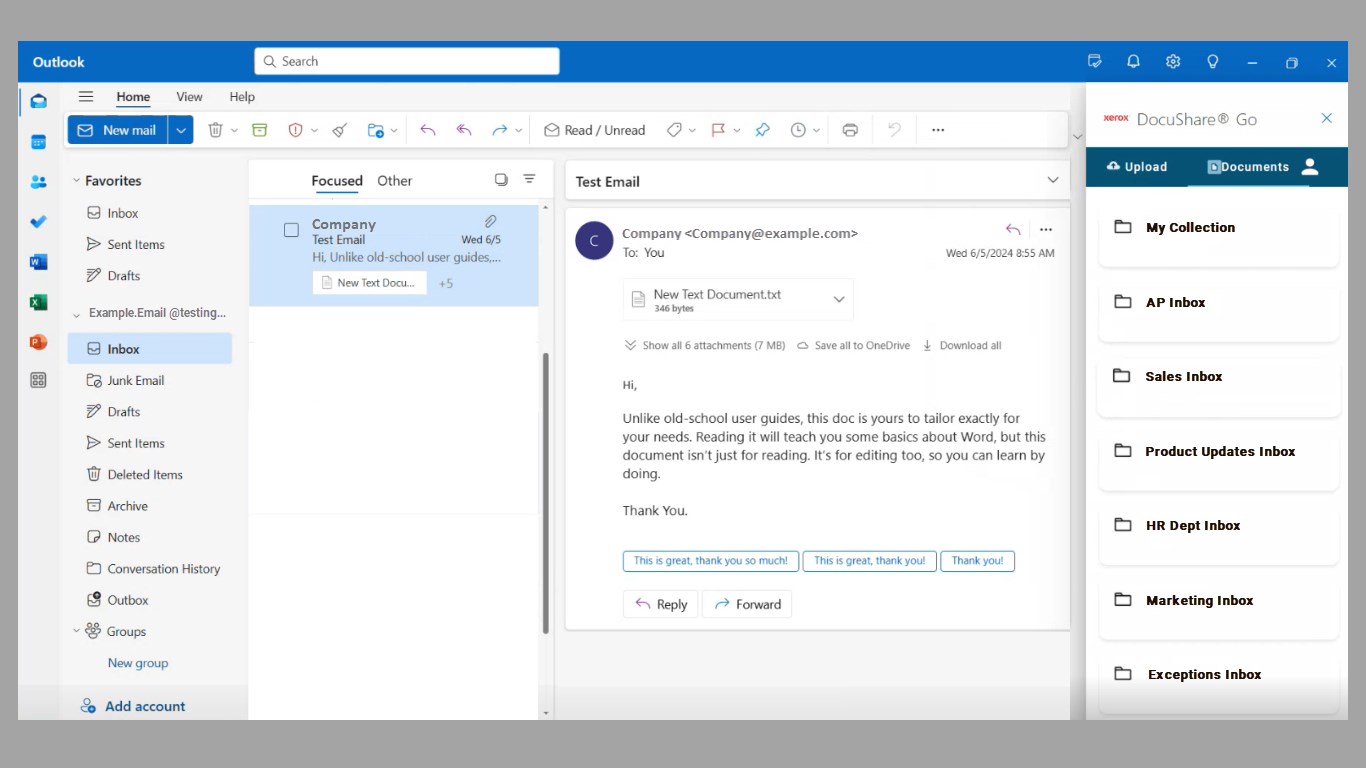Click the filter icon in message list
This screenshot has width=1366, height=768.
(x=530, y=180)
